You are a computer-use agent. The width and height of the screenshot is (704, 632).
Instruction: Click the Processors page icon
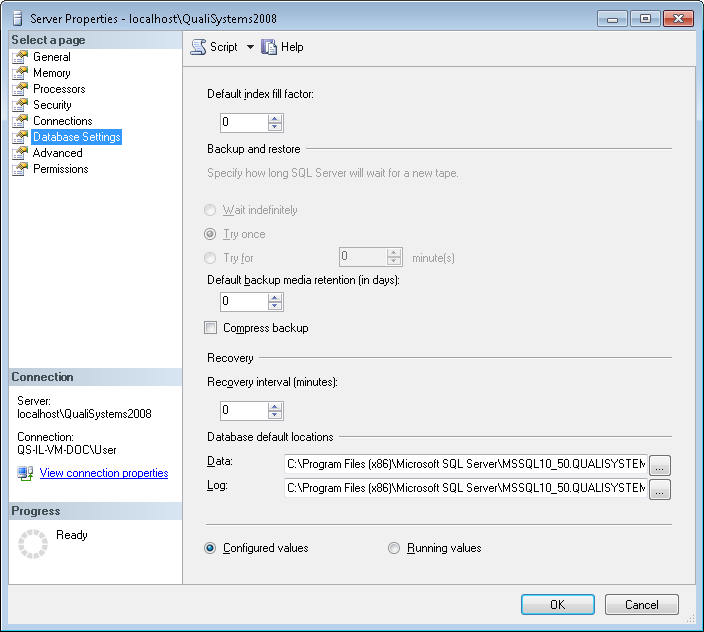[x=19, y=89]
